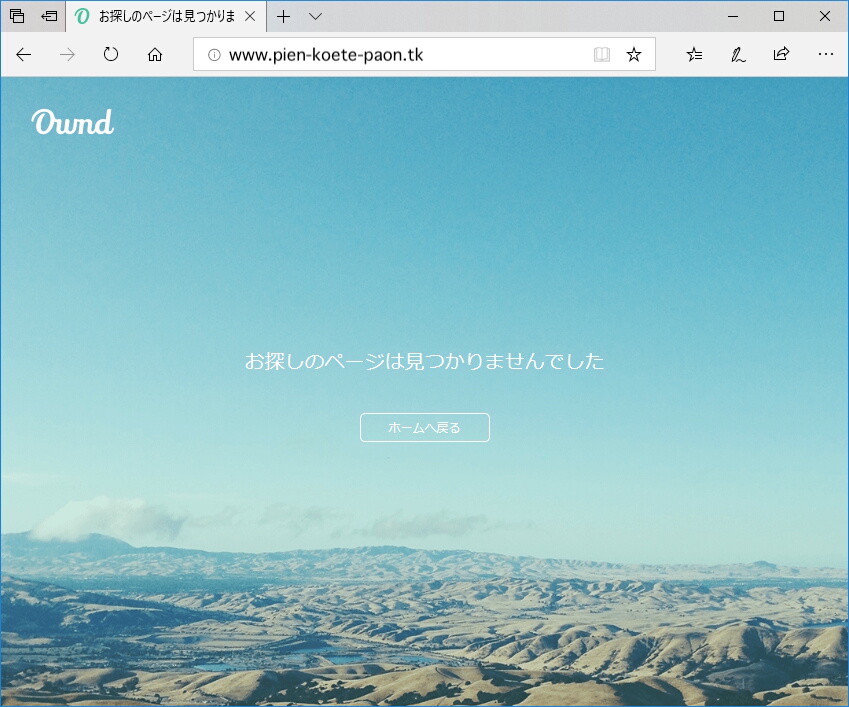Open a new tab with plus button
Viewport: 849px width, 707px height.
283,17
